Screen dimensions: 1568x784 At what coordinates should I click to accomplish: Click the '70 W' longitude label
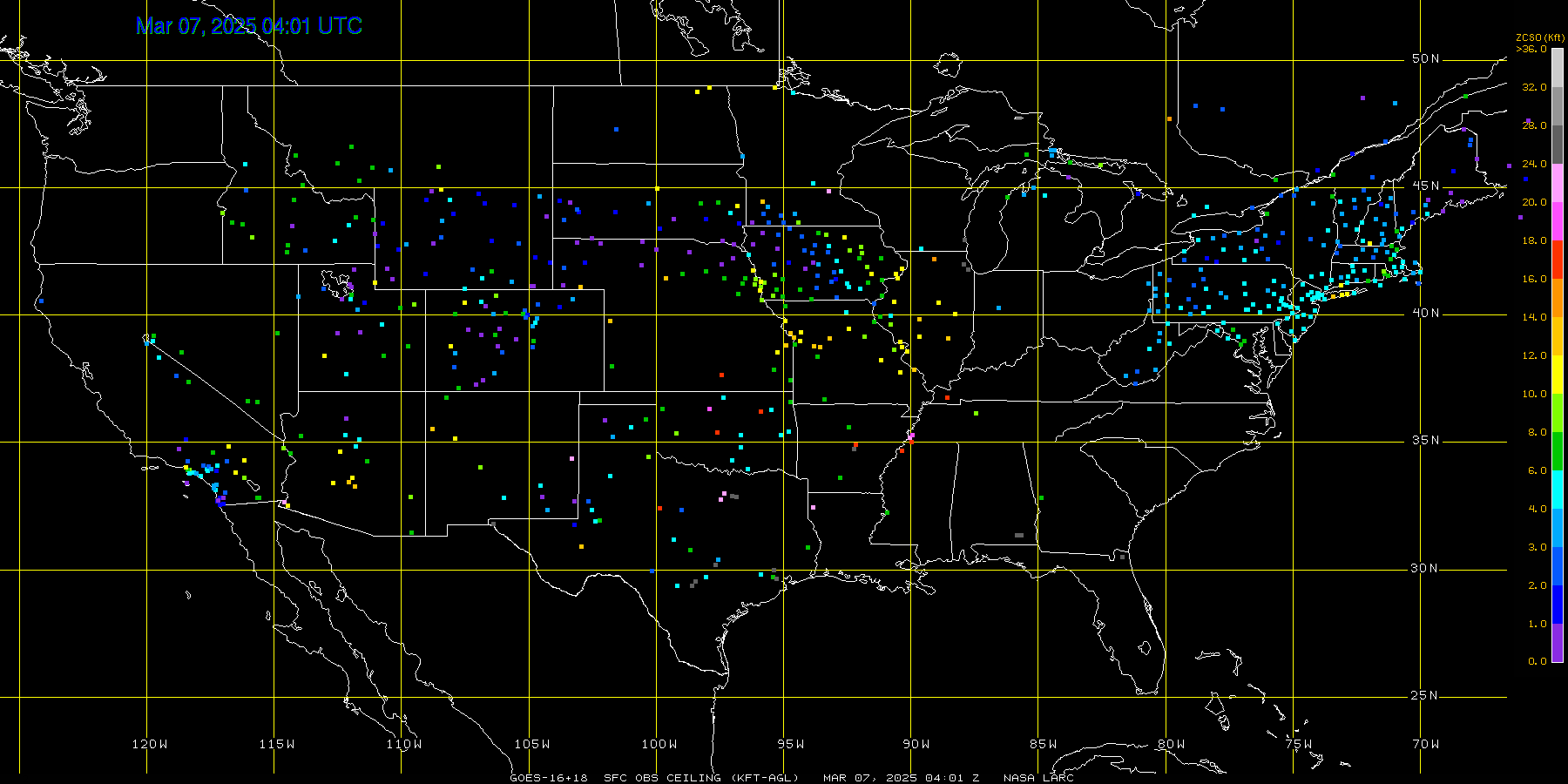pyautogui.click(x=1426, y=744)
